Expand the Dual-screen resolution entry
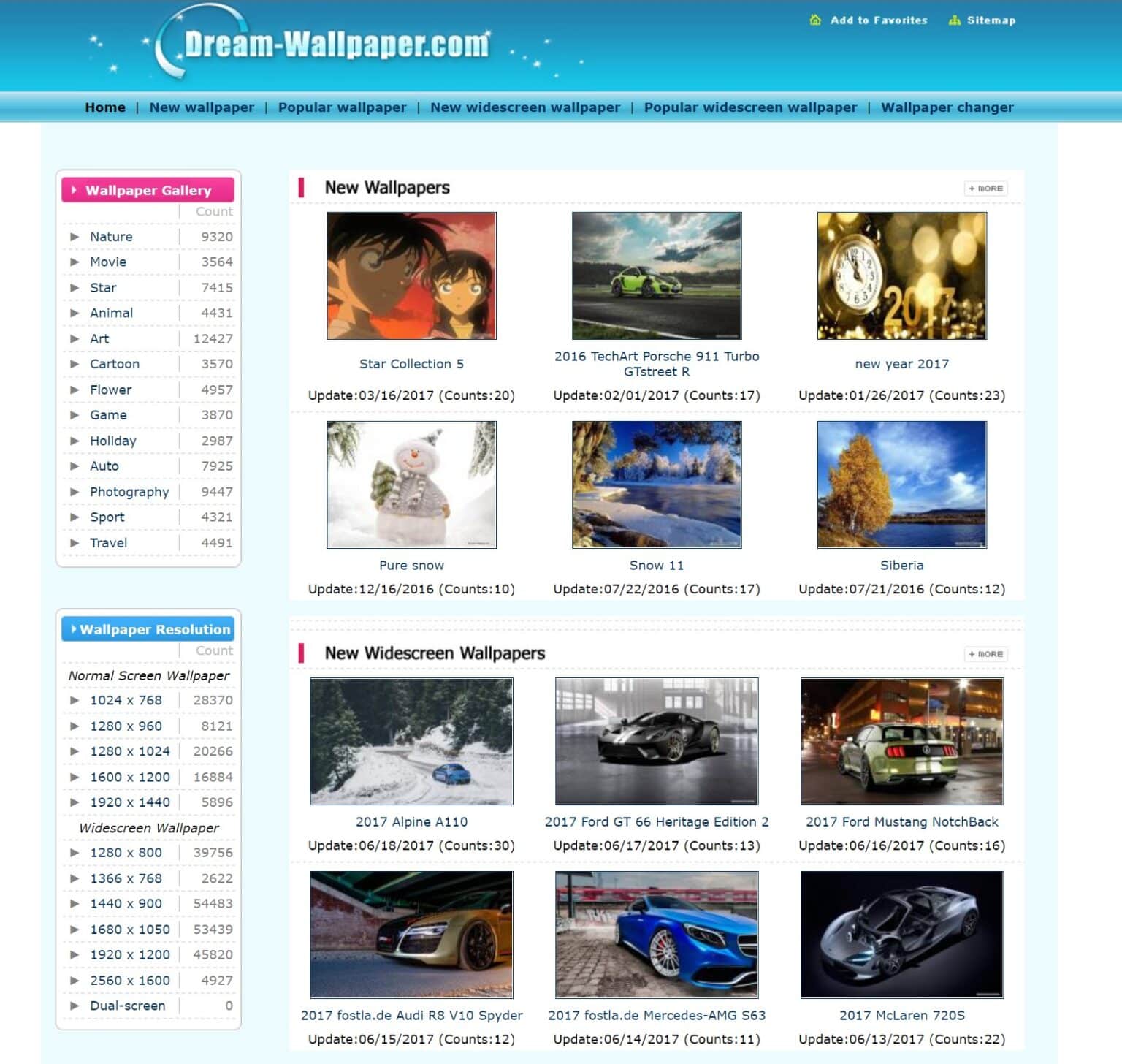The height and width of the screenshot is (1064, 1122). click(x=126, y=1006)
